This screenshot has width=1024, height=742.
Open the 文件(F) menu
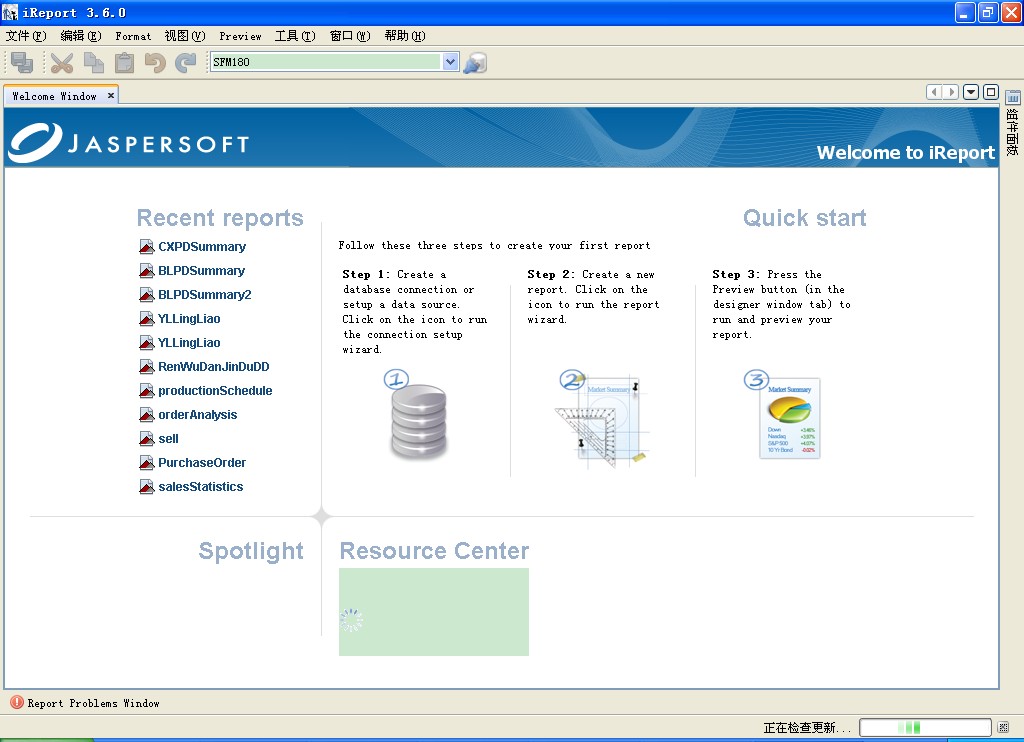[x=26, y=36]
